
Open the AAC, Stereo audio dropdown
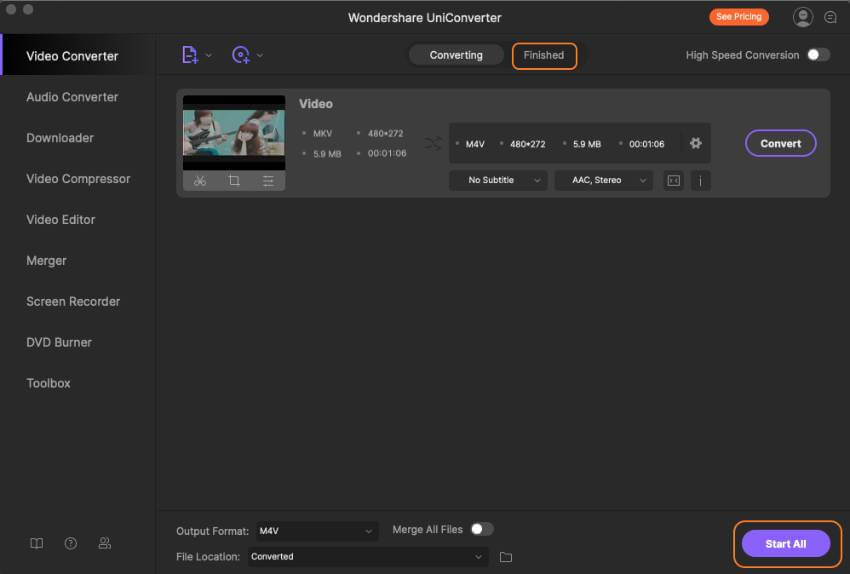coord(603,180)
